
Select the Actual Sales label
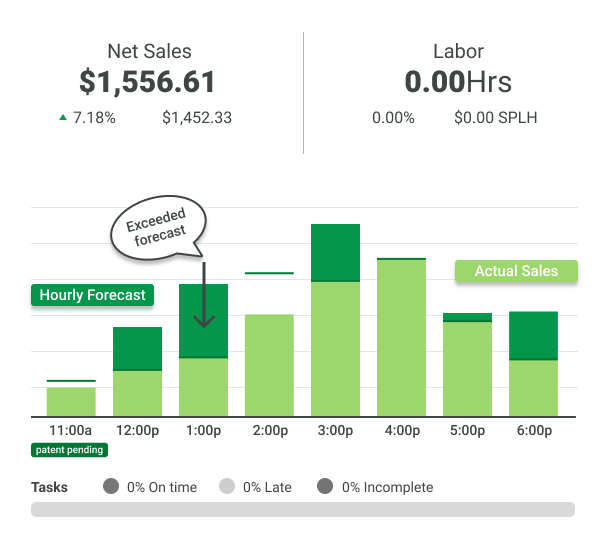(516, 271)
